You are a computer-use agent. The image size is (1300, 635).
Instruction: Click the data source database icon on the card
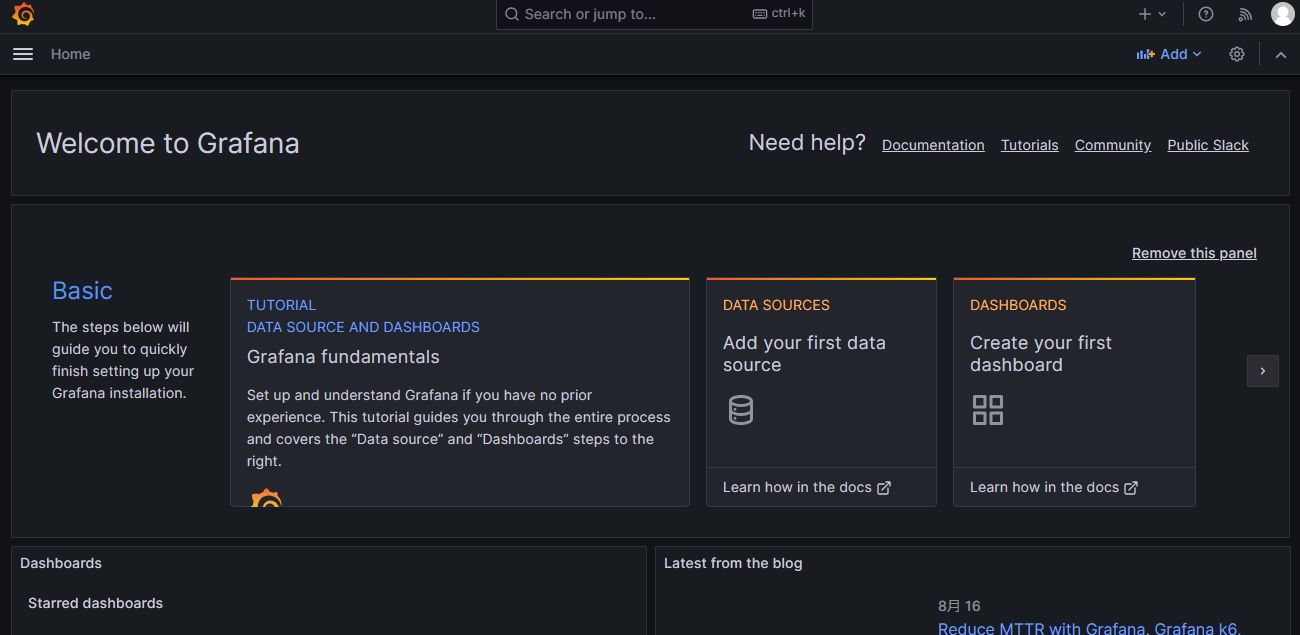pos(741,409)
